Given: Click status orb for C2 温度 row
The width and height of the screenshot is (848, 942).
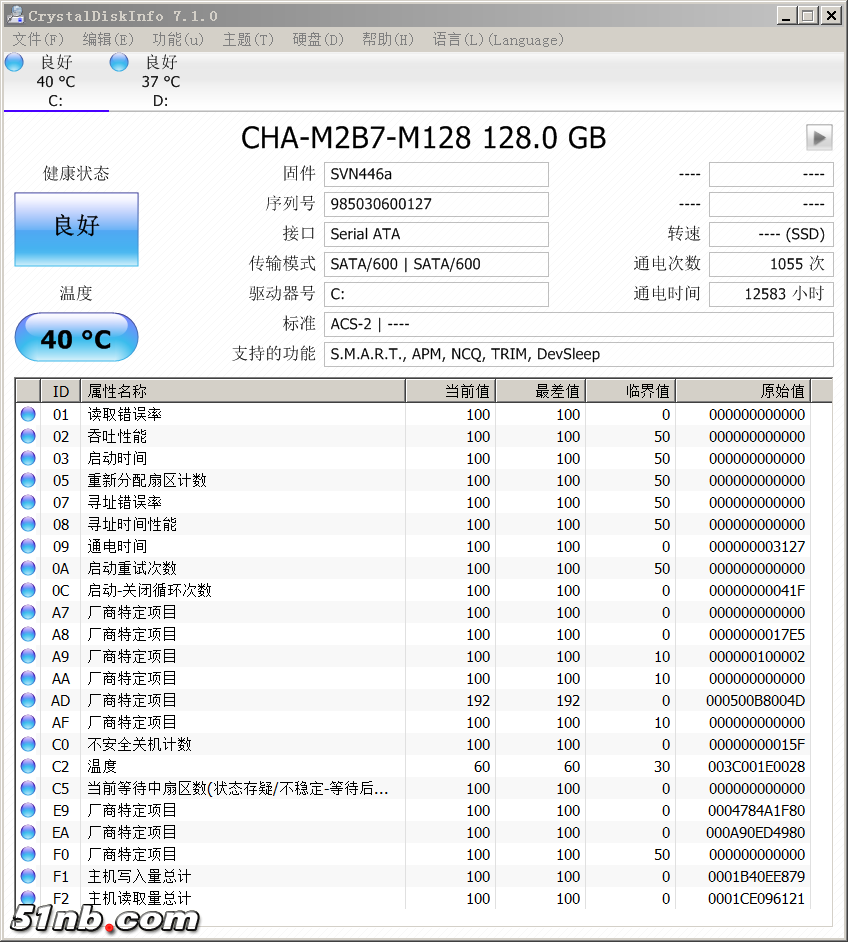Looking at the screenshot, I should [28, 766].
